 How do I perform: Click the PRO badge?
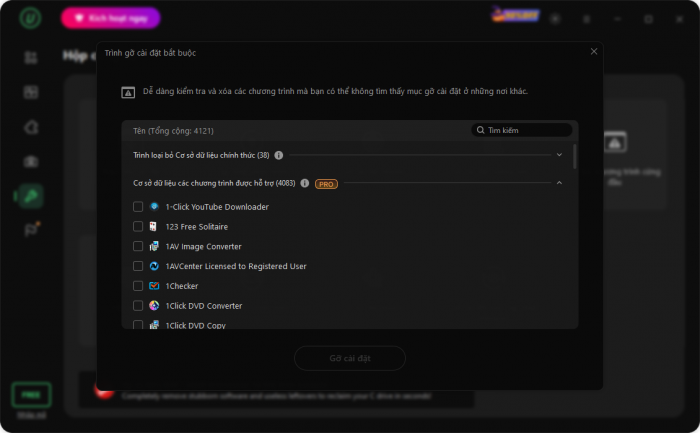point(326,184)
